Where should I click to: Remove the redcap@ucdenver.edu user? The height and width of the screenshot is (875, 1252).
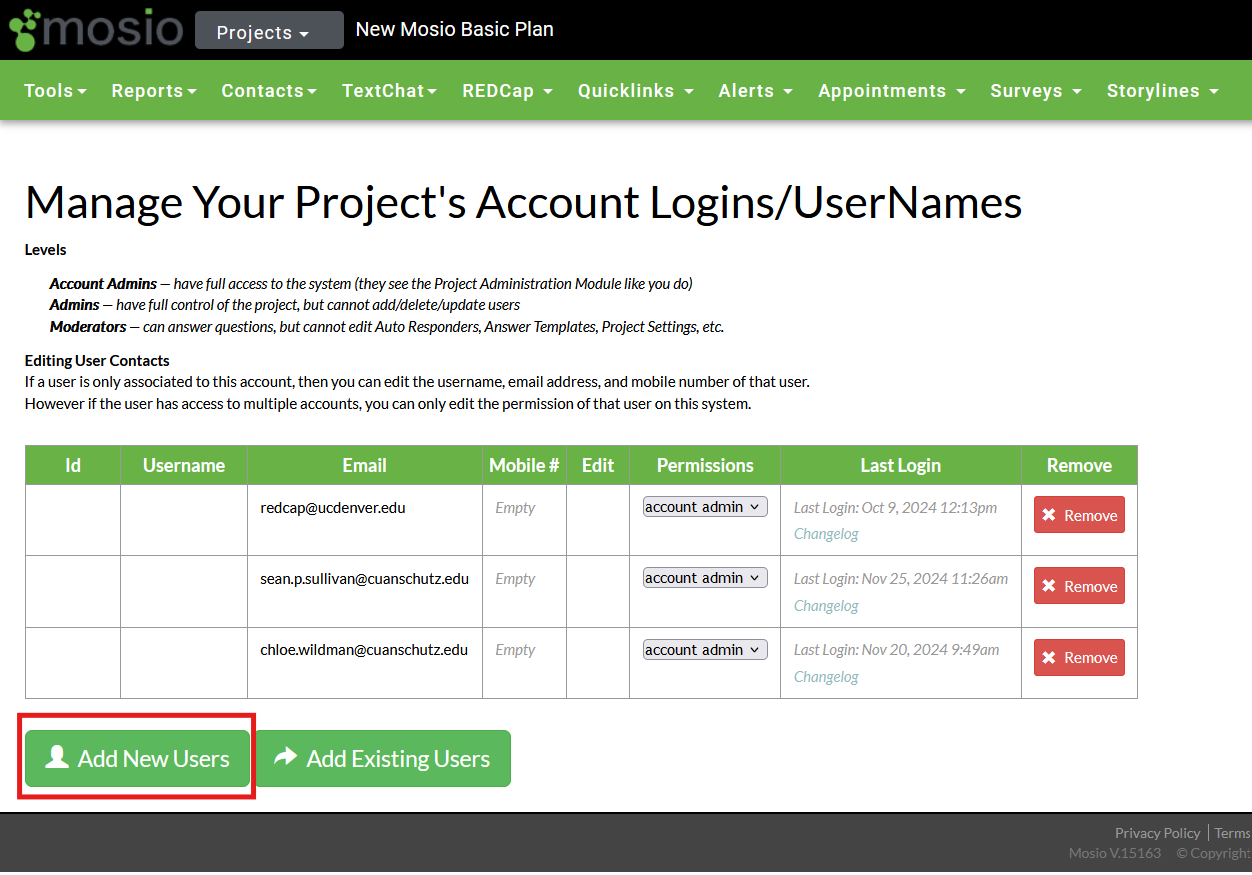tap(1079, 515)
